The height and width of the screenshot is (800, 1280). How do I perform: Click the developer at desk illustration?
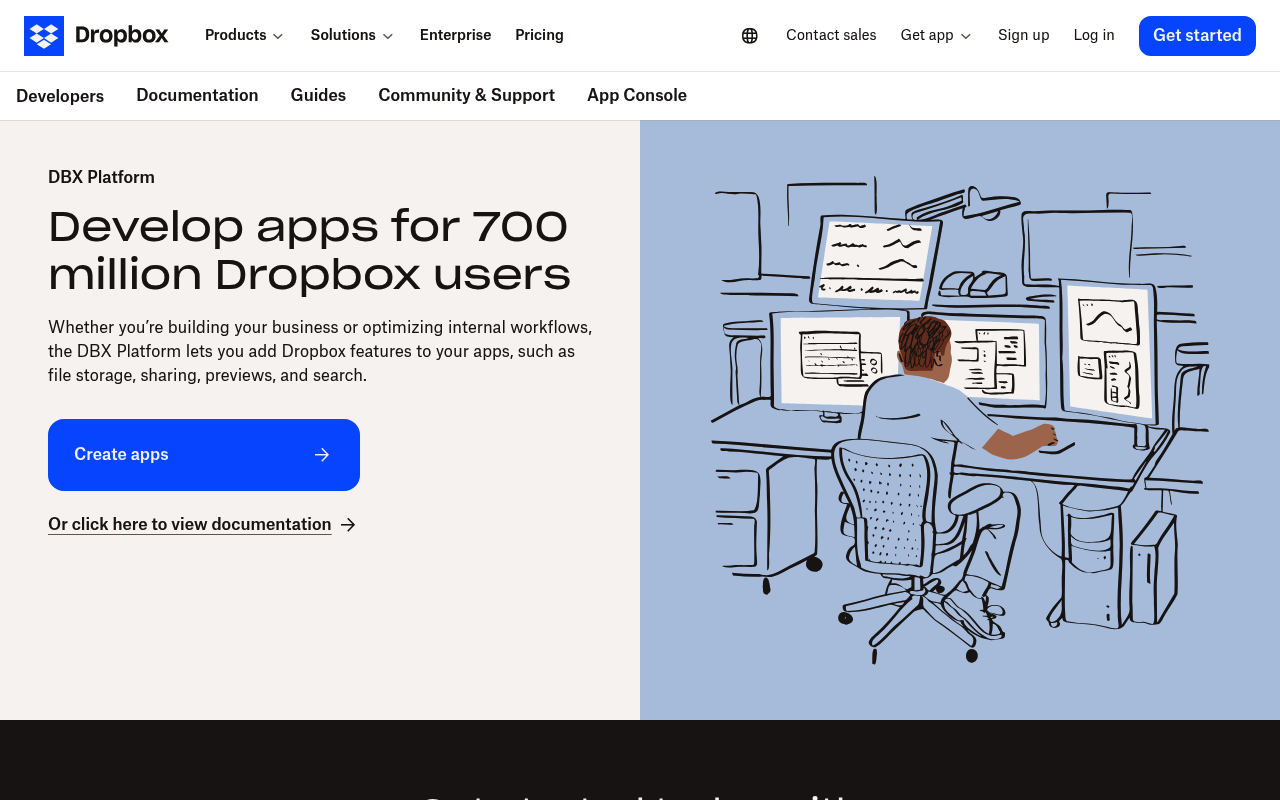(960, 420)
